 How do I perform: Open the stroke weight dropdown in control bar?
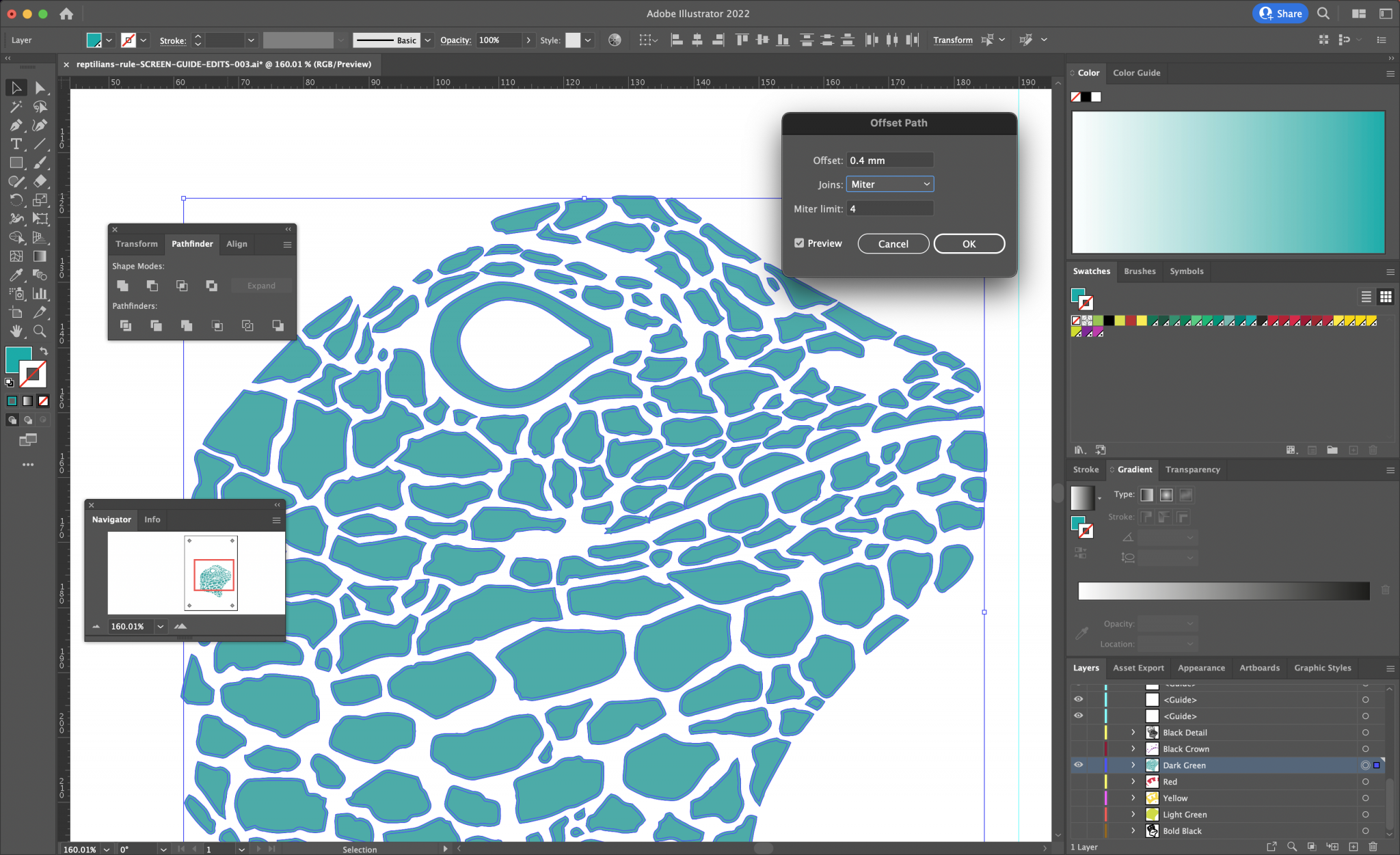[251, 40]
